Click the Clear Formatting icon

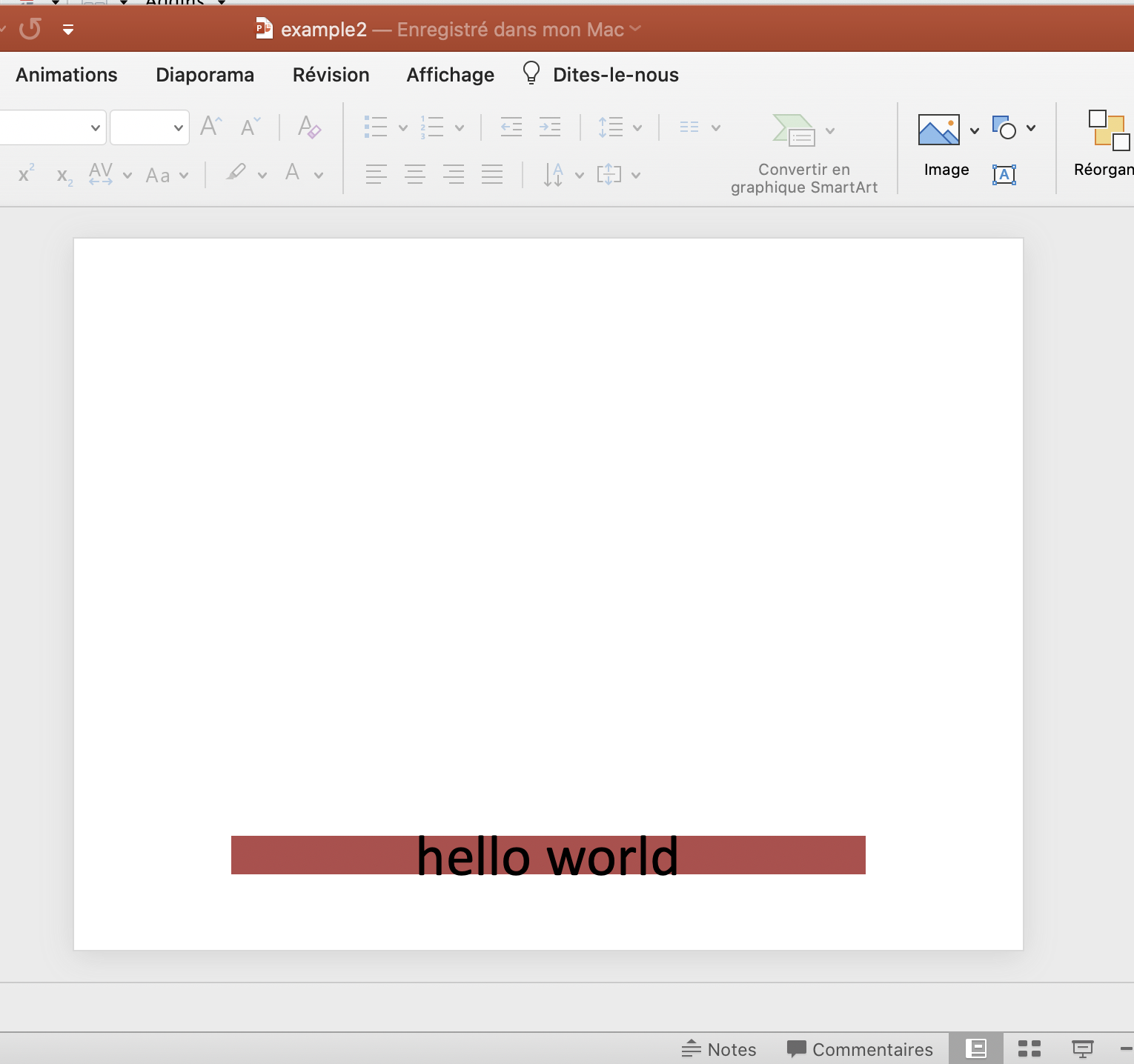click(x=310, y=127)
